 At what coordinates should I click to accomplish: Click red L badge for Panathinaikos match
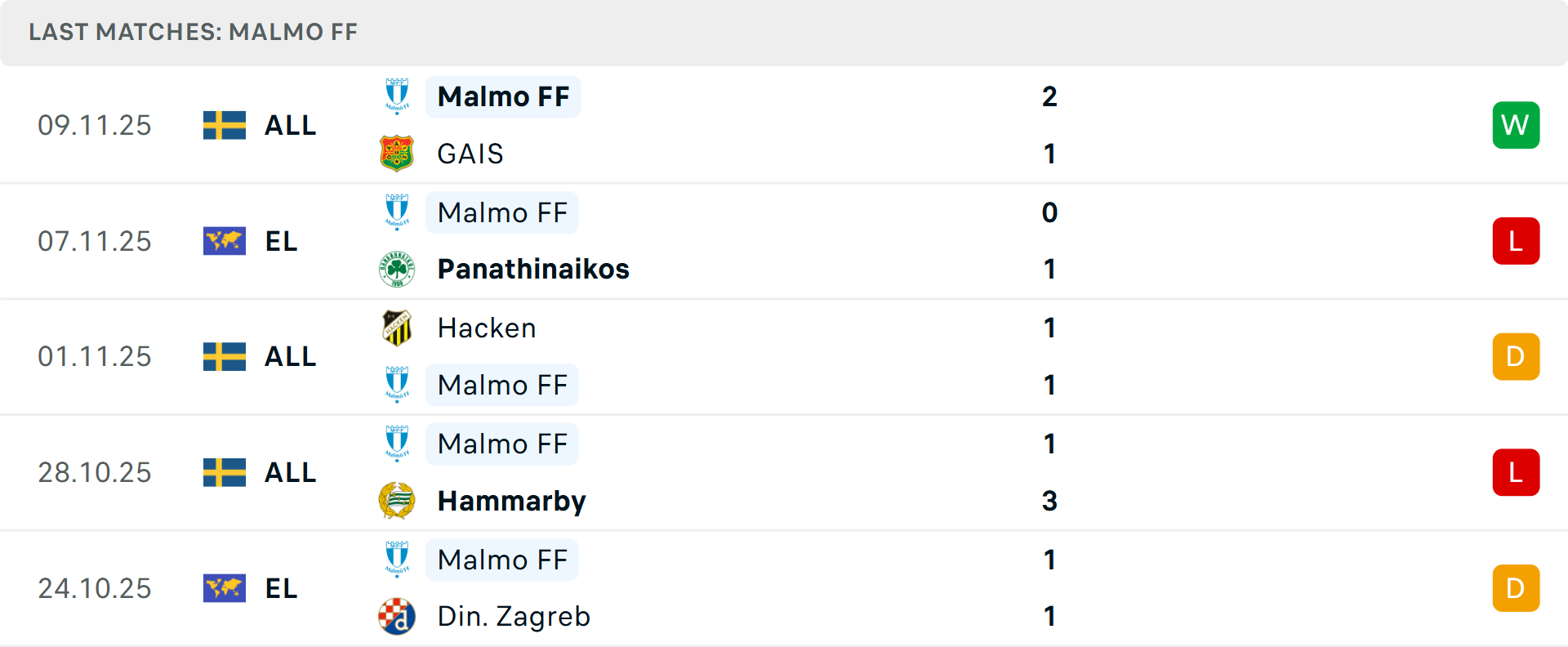(x=1516, y=241)
